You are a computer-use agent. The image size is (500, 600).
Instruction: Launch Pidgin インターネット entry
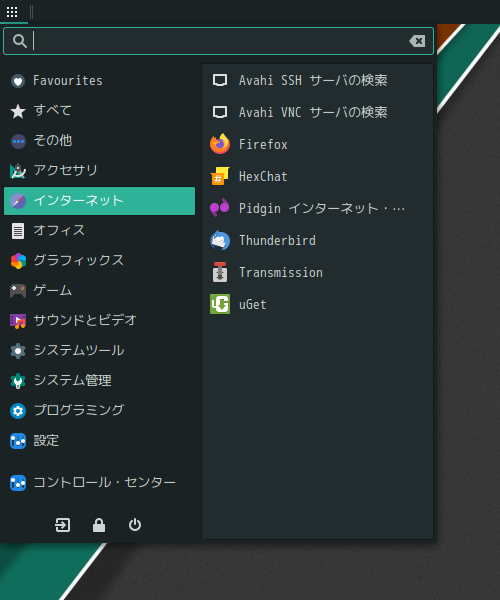click(318, 209)
